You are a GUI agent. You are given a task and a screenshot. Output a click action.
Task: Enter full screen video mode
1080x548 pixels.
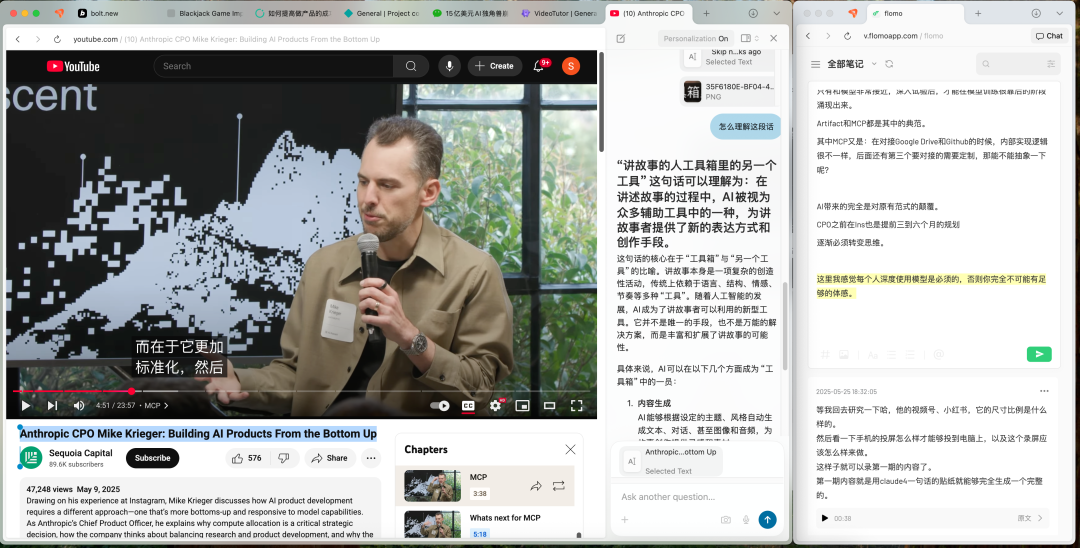577,405
